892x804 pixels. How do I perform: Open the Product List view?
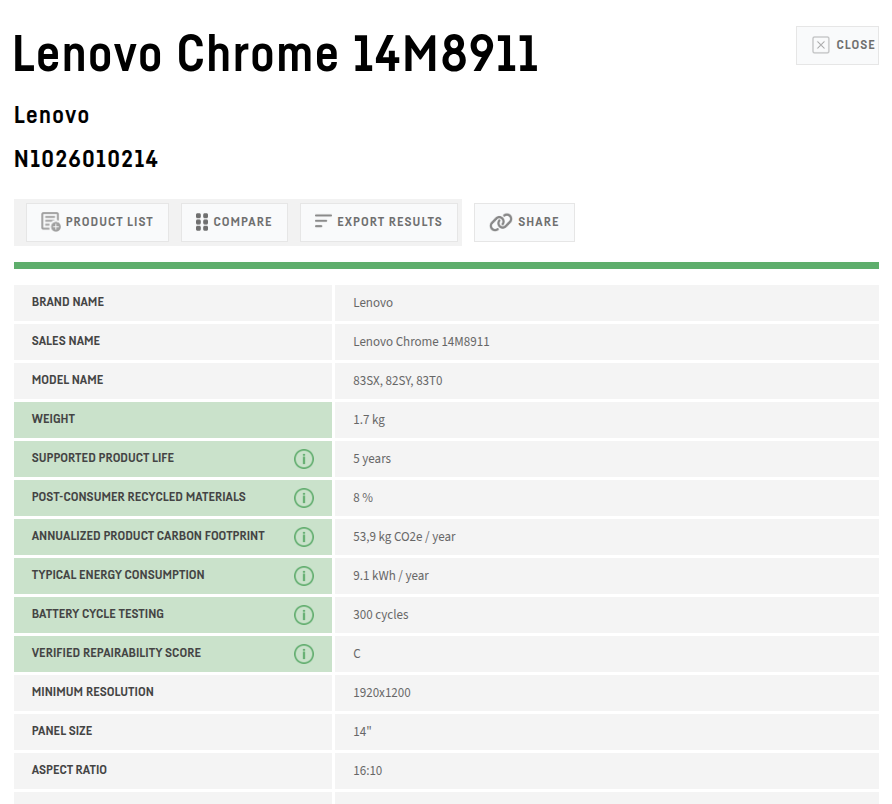coord(97,222)
